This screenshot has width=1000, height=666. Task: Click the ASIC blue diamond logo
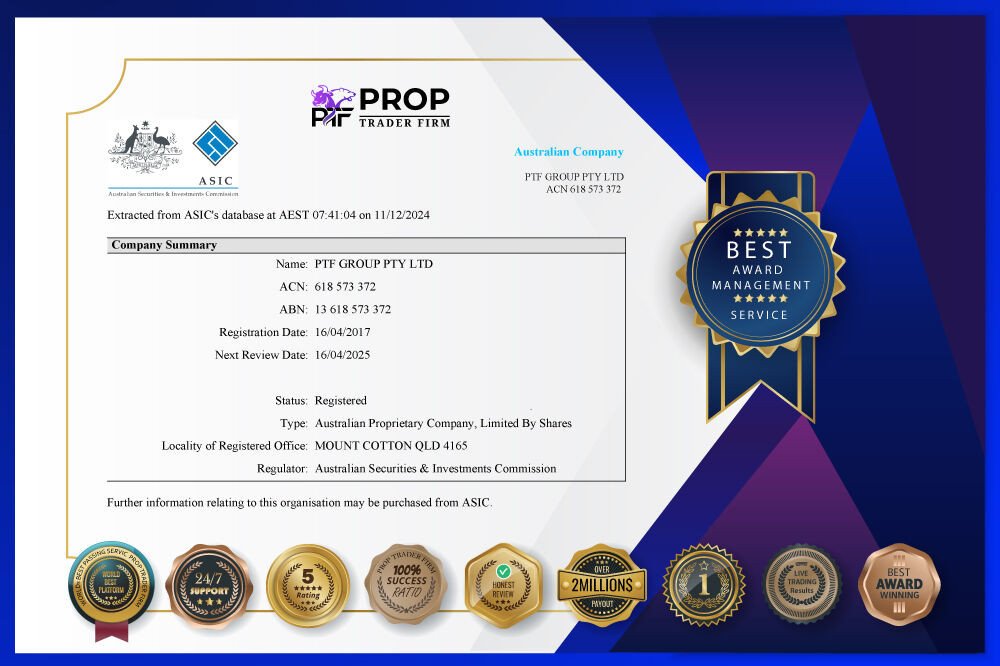click(x=214, y=146)
